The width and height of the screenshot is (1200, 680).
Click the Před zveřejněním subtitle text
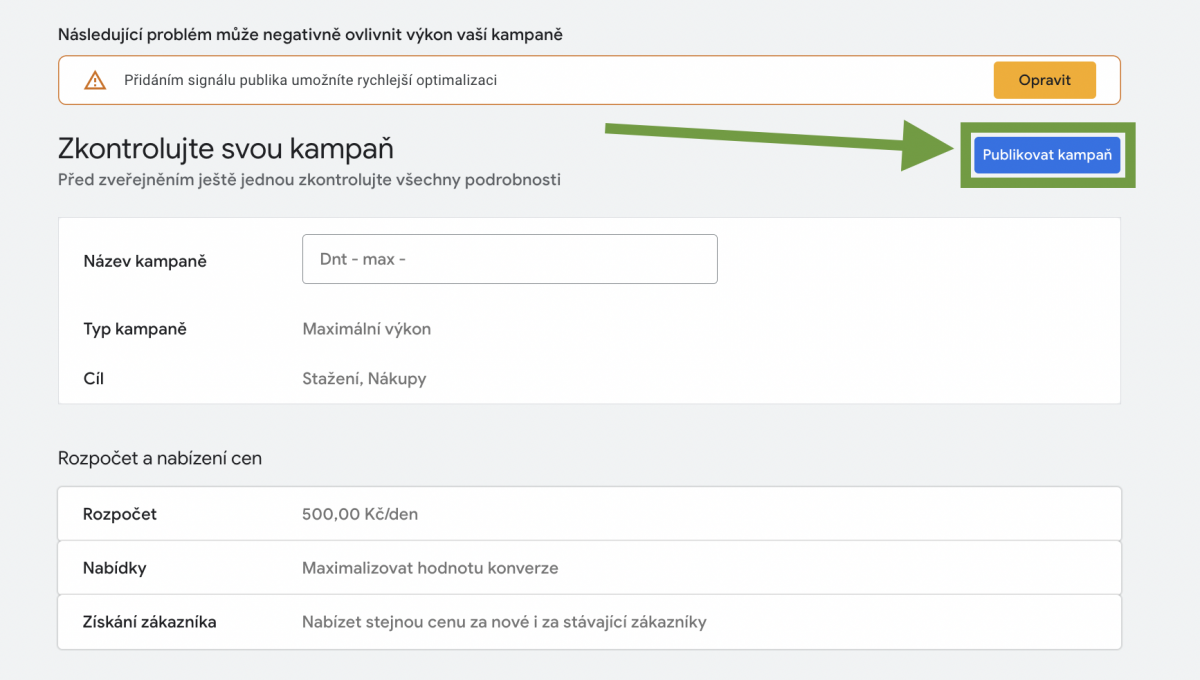310,180
